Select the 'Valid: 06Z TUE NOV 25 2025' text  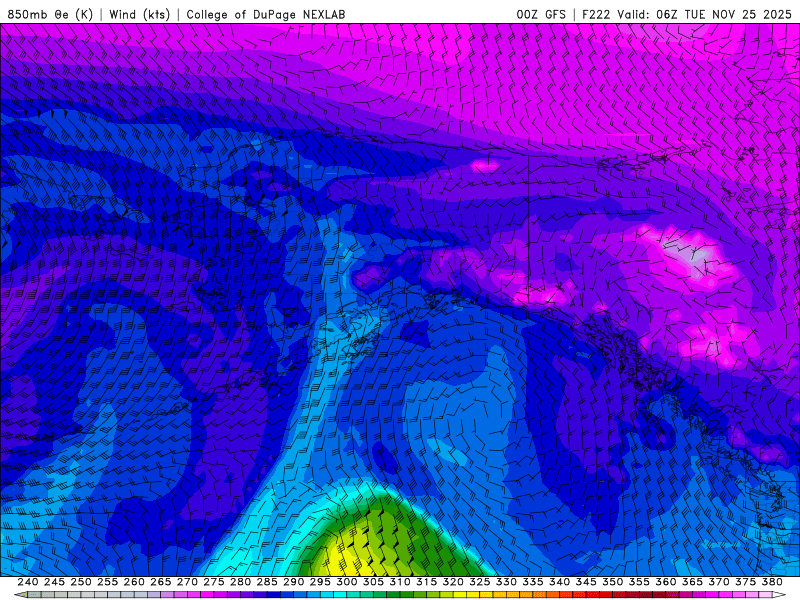[704, 14]
